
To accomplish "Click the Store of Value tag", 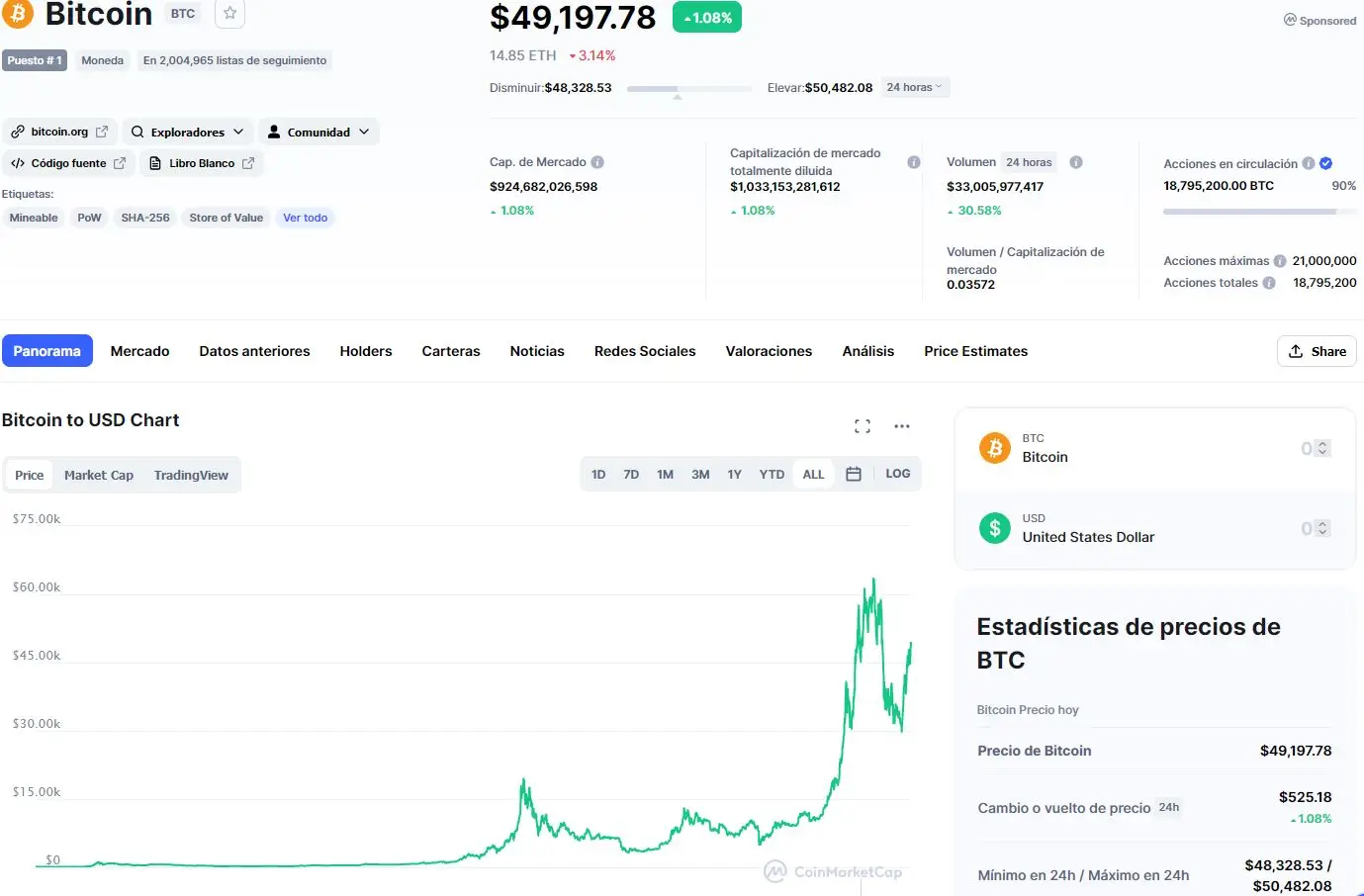I will pyautogui.click(x=227, y=218).
